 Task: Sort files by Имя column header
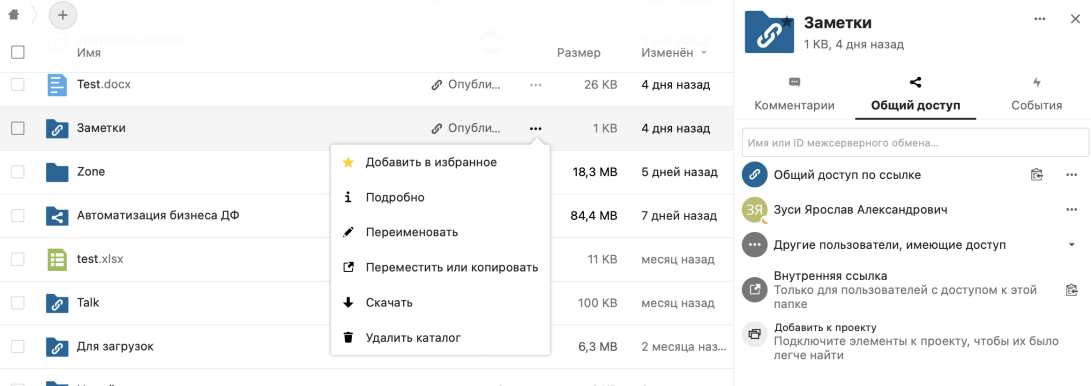88,52
